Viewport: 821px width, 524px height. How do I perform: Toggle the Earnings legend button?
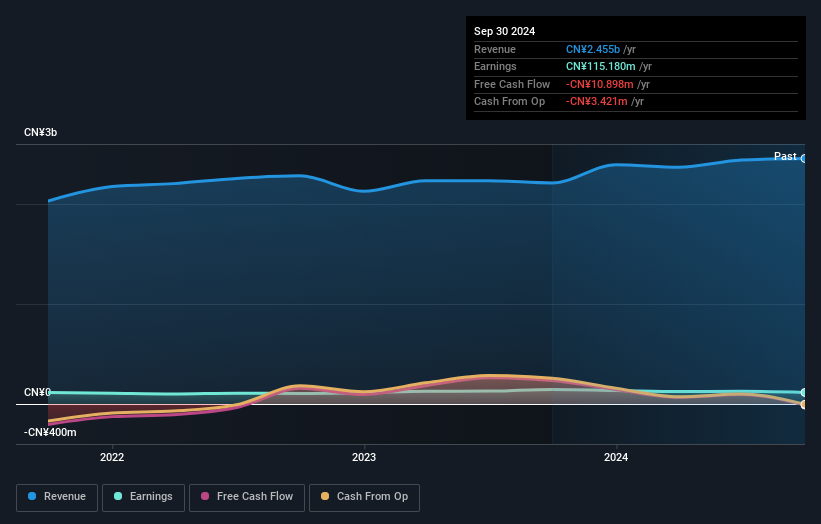143,497
